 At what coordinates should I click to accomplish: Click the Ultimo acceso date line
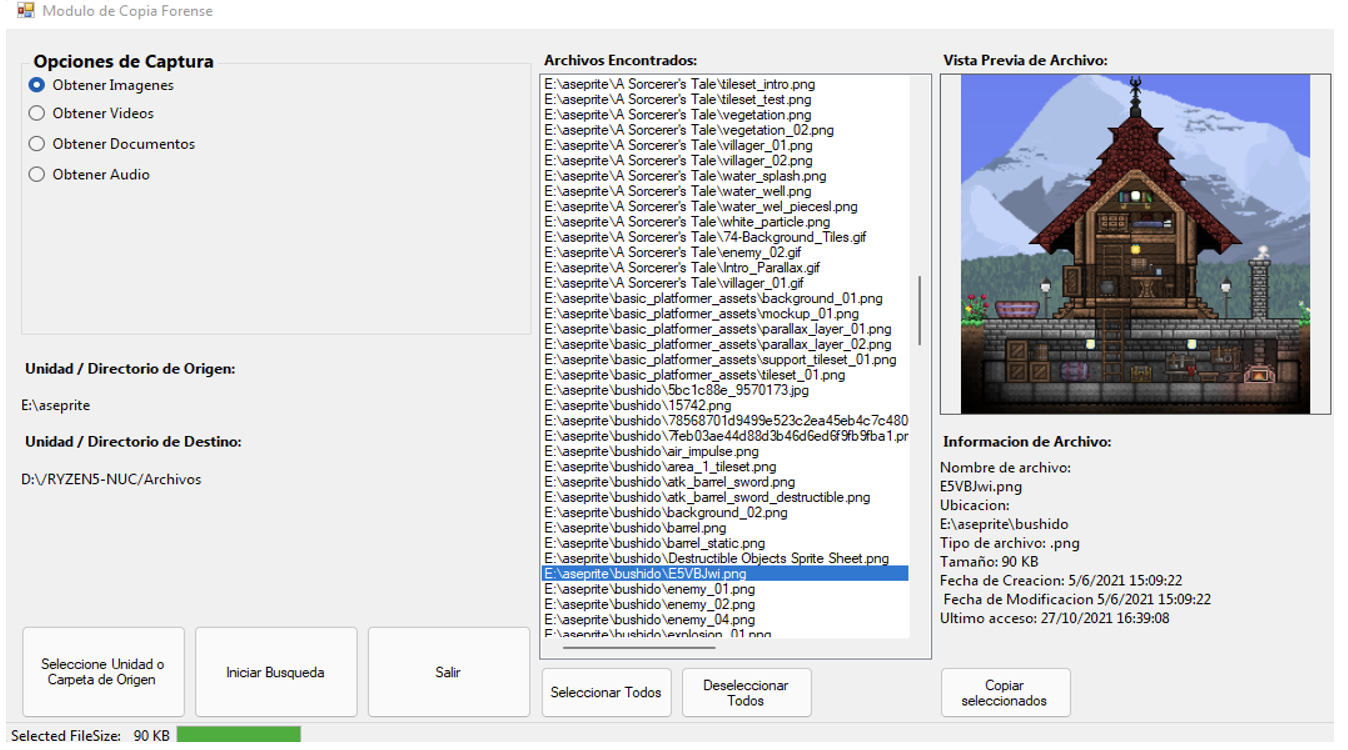click(x=1055, y=618)
